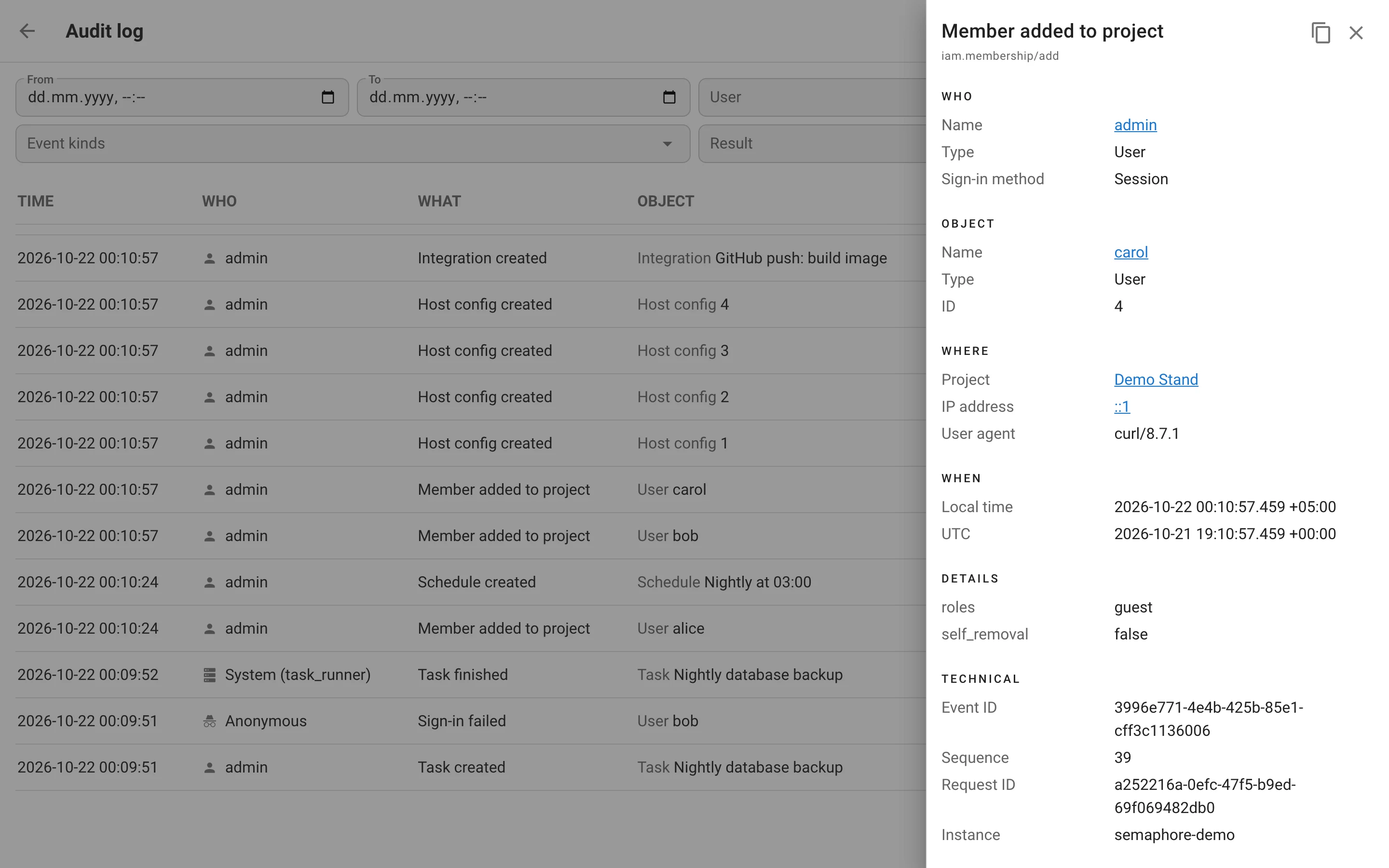The width and height of the screenshot is (1389, 868).
Task: Click the Result filter field
Action: [x=812, y=144]
